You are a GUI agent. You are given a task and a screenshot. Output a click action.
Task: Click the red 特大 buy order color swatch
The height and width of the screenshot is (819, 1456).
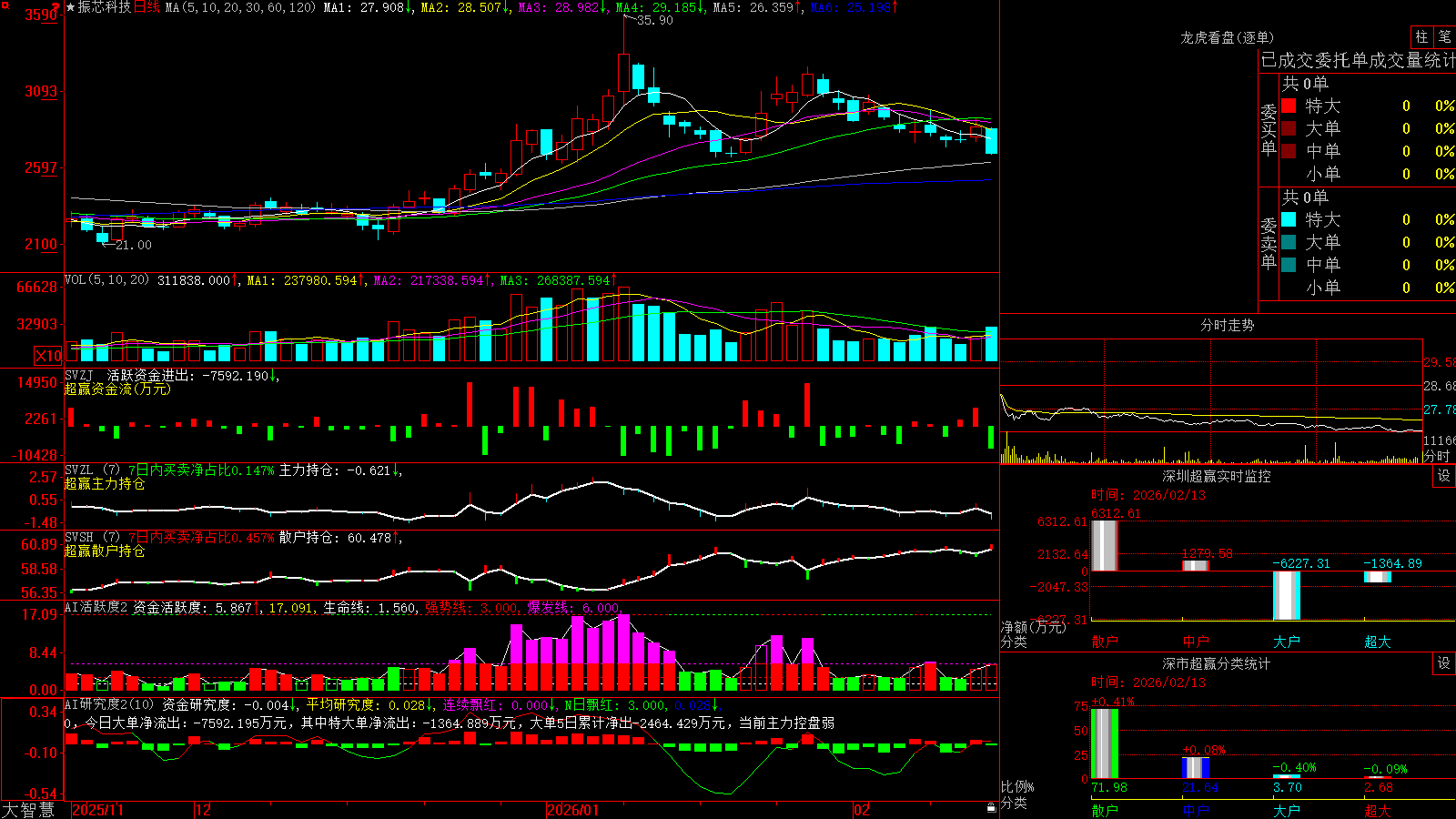[1289, 106]
